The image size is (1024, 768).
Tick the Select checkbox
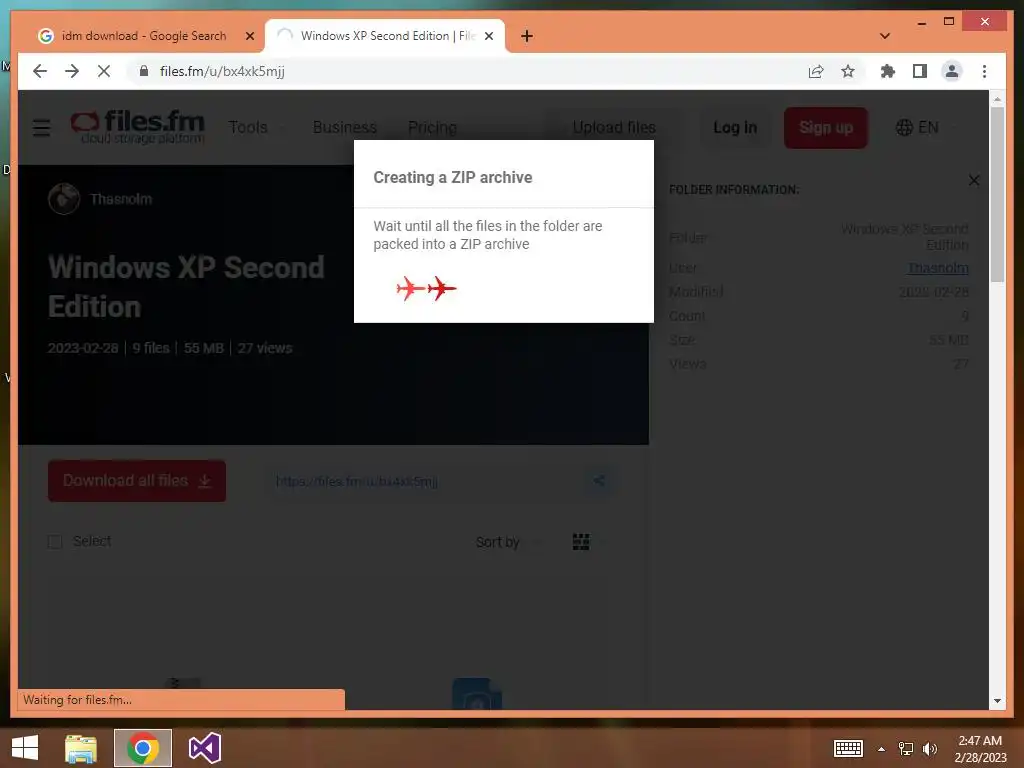pyautogui.click(x=55, y=541)
